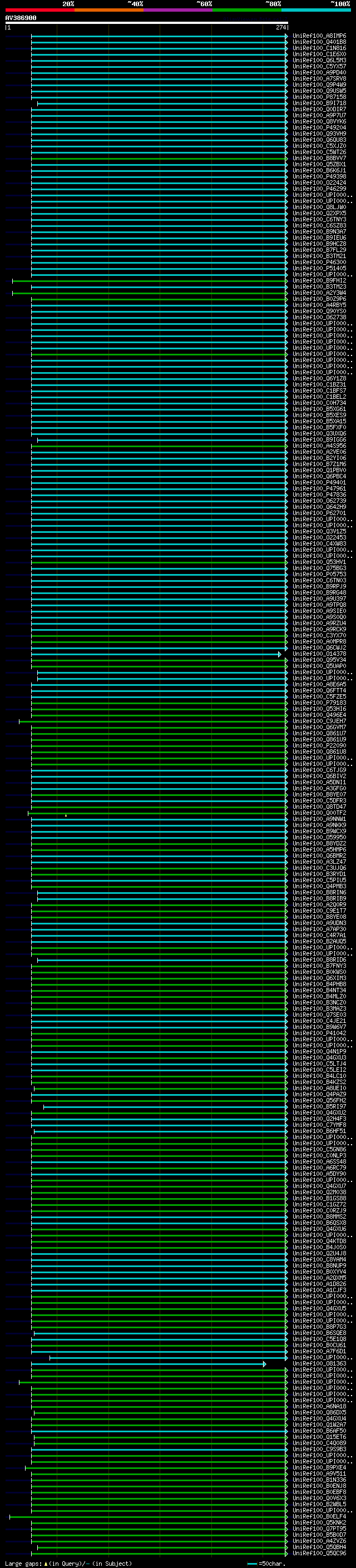This screenshot has height=1568, width=356.
Task: Click label UniRef100_A9P7U7
Action: (319, 116)
